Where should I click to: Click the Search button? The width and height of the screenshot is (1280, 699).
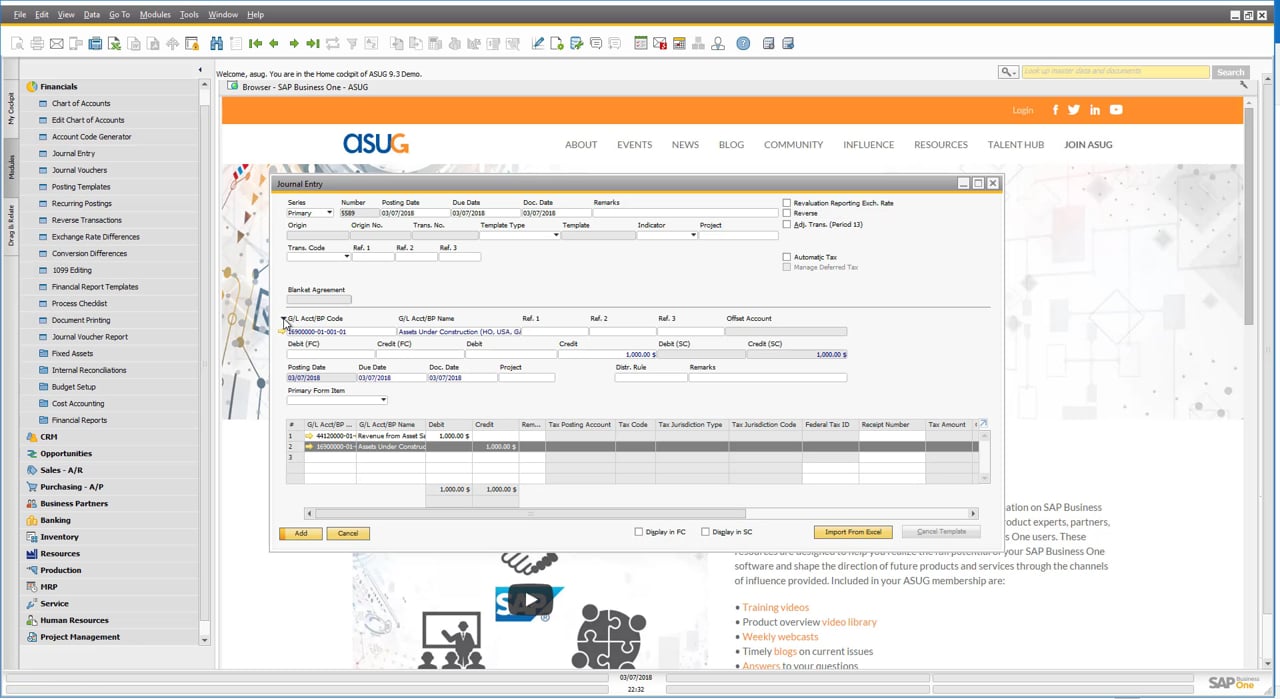coord(1230,72)
